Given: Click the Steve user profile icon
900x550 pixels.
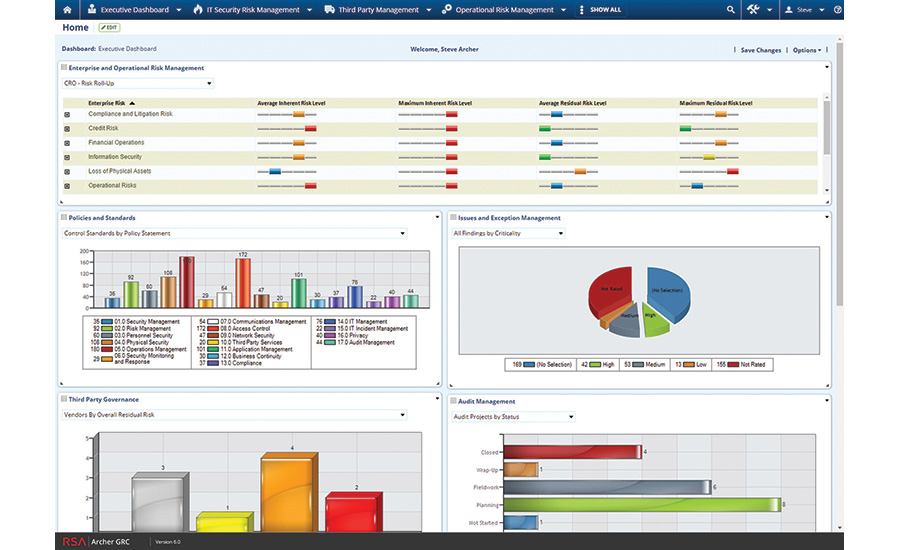Looking at the screenshot, I should tap(789, 9).
